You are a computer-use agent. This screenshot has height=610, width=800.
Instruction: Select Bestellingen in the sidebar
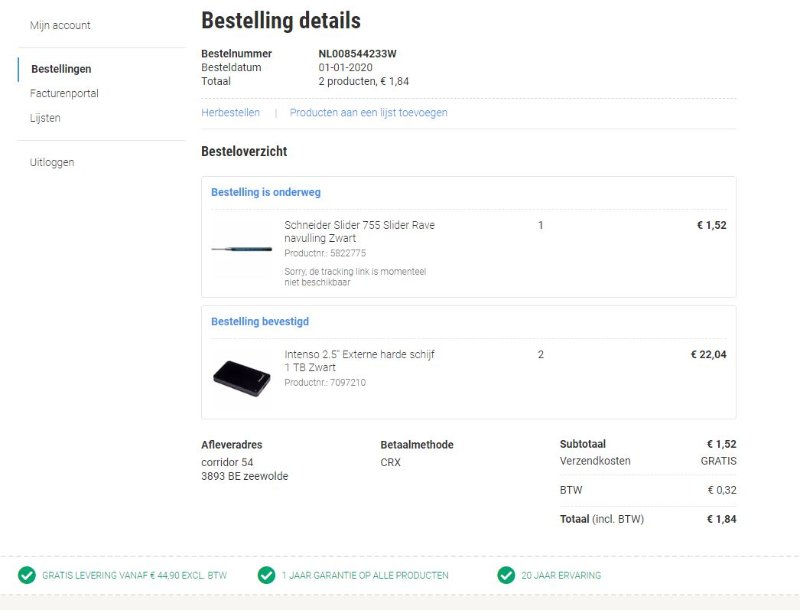pyautogui.click(x=60, y=69)
